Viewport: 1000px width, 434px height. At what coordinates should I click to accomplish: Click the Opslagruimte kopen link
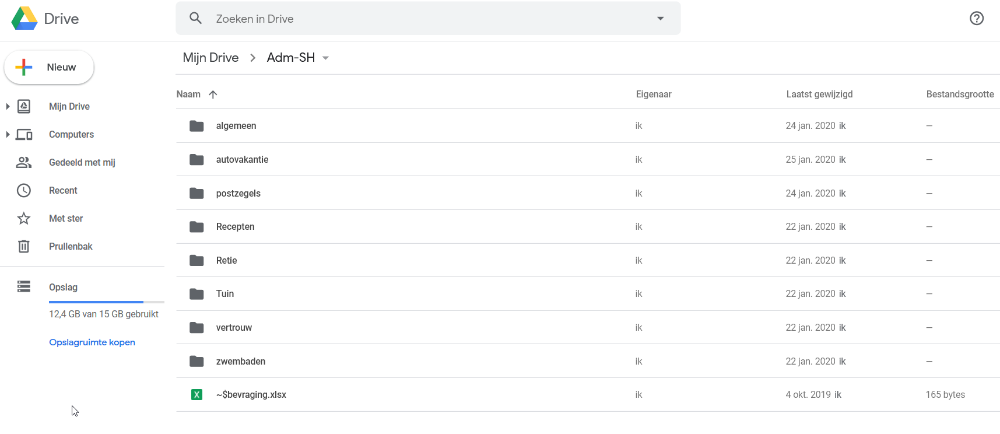point(92,342)
